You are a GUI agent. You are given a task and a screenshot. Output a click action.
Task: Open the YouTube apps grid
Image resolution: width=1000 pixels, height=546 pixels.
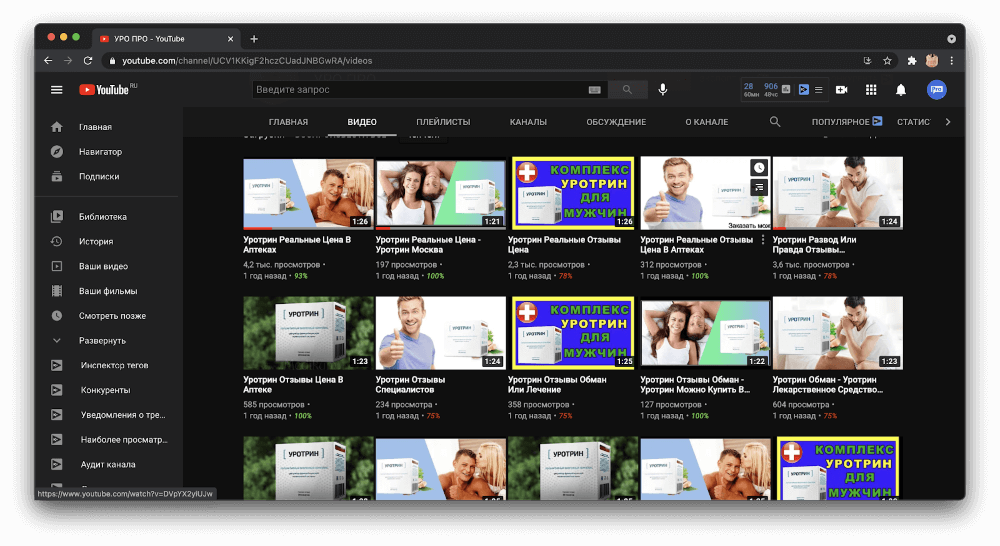pos(871,90)
